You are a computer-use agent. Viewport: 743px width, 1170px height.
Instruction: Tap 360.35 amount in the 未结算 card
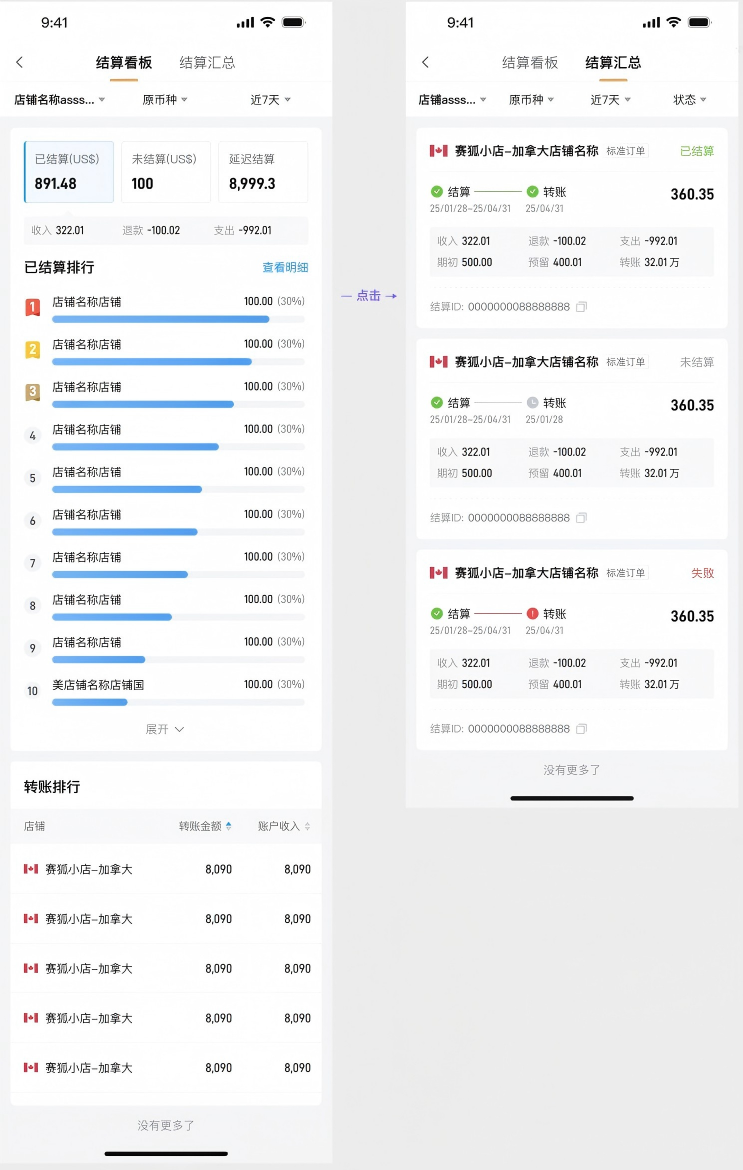click(x=692, y=405)
